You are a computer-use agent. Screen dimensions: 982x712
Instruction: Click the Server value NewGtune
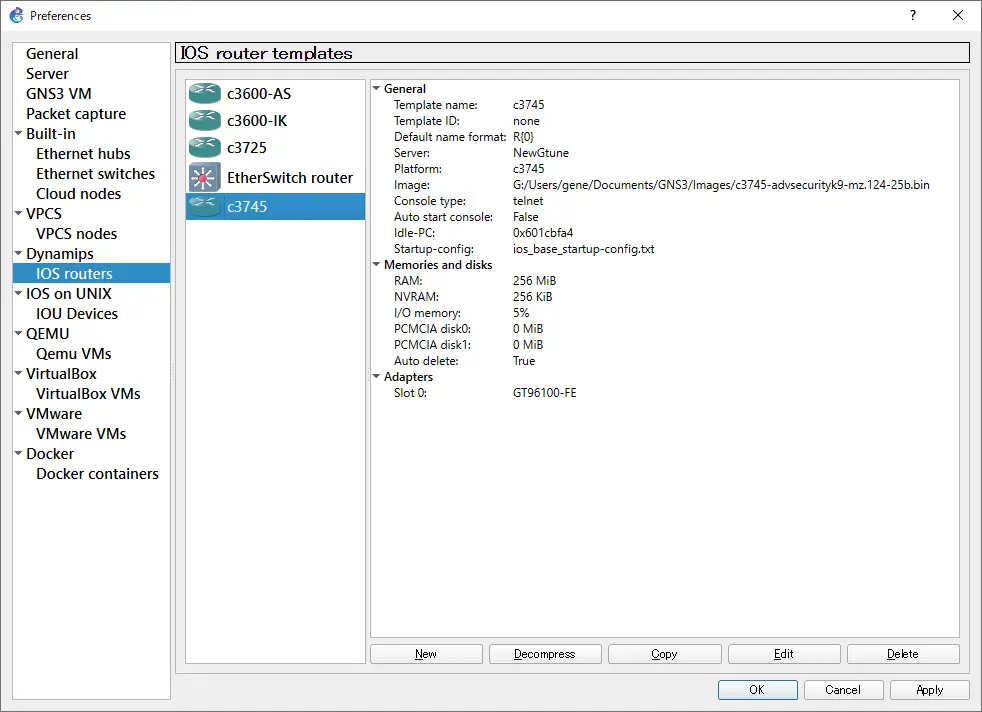point(540,153)
